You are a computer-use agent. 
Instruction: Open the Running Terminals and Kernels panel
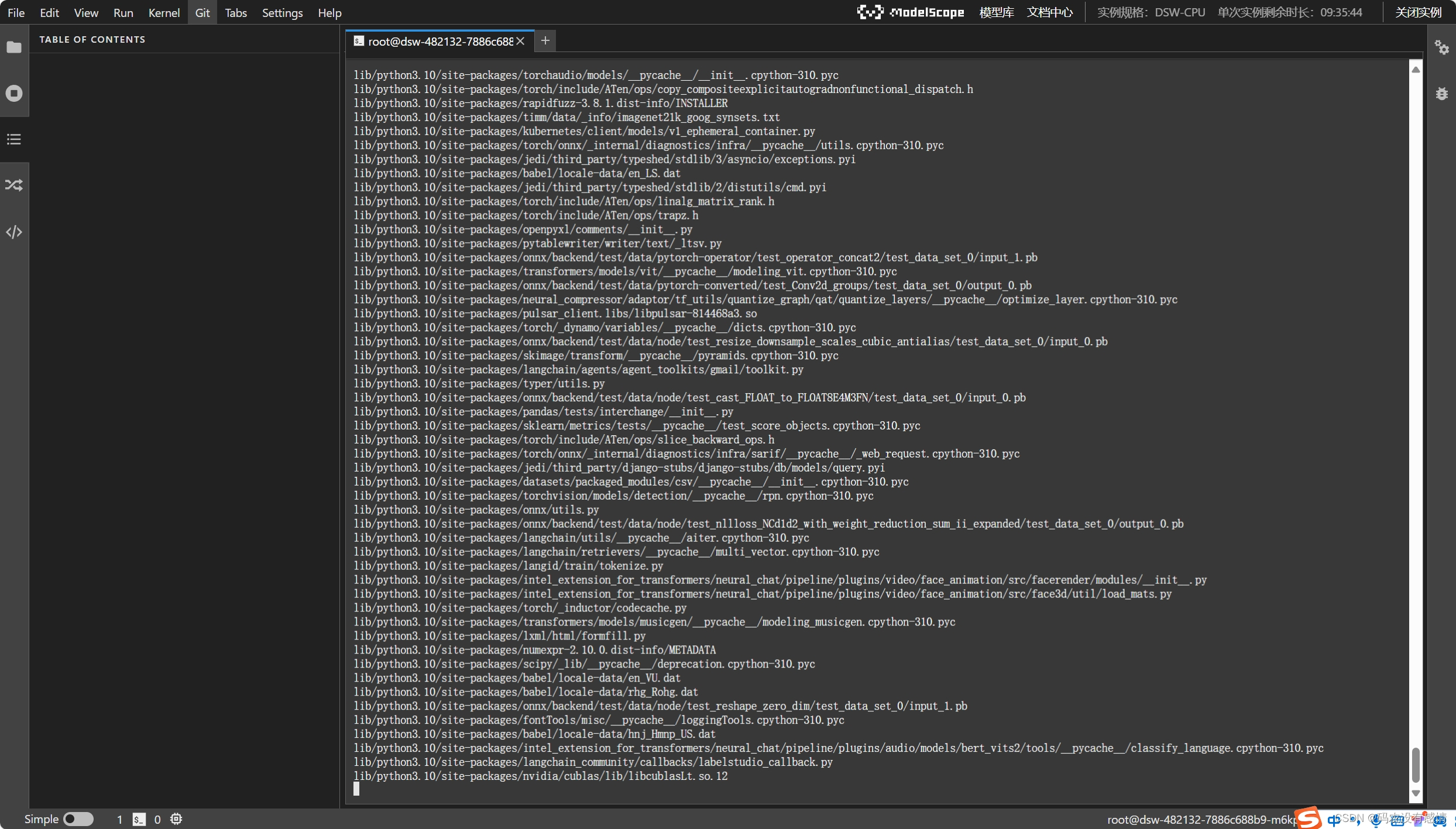[x=14, y=93]
